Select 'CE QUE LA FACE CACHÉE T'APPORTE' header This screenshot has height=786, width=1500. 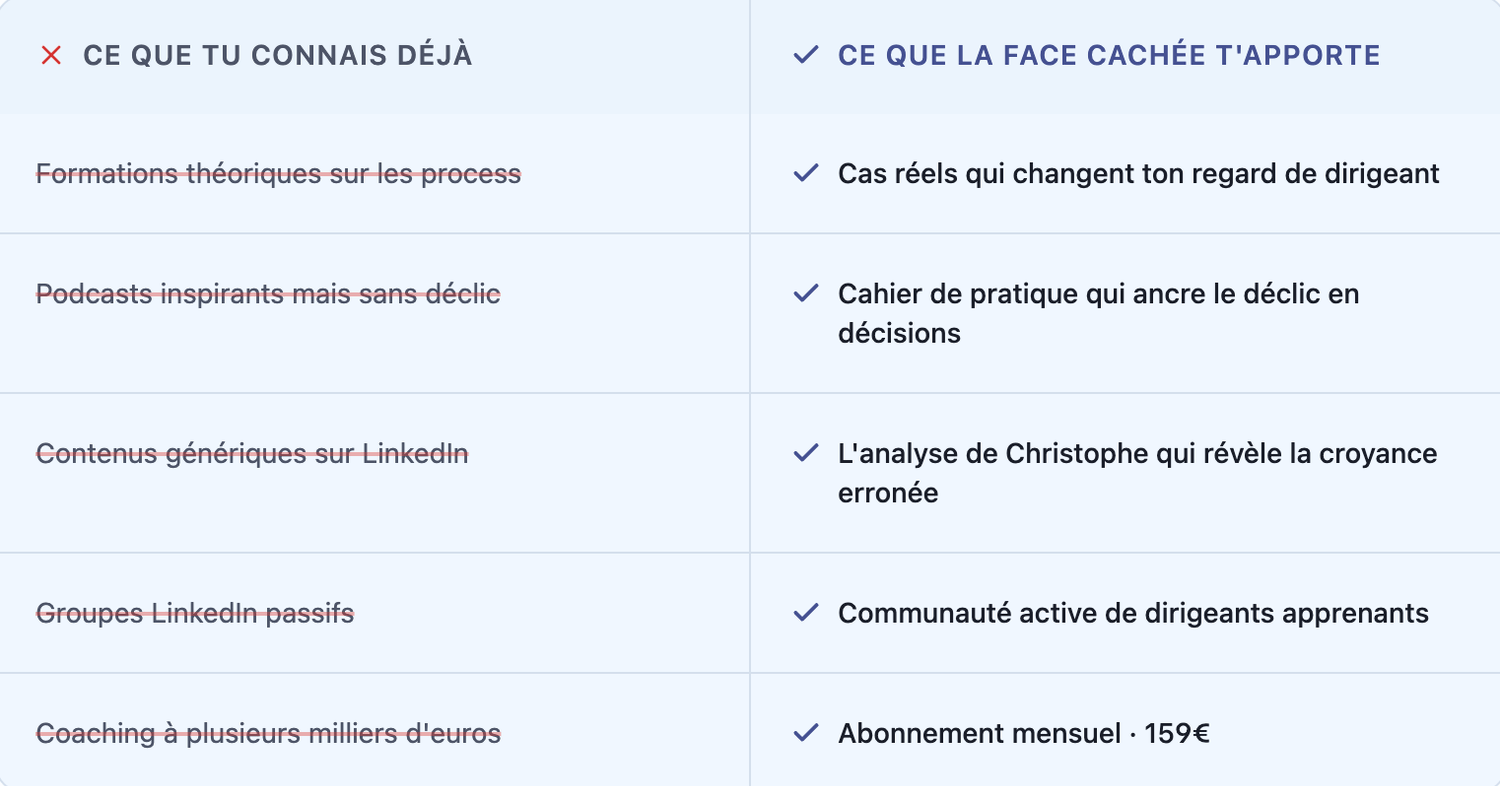(x=1109, y=56)
